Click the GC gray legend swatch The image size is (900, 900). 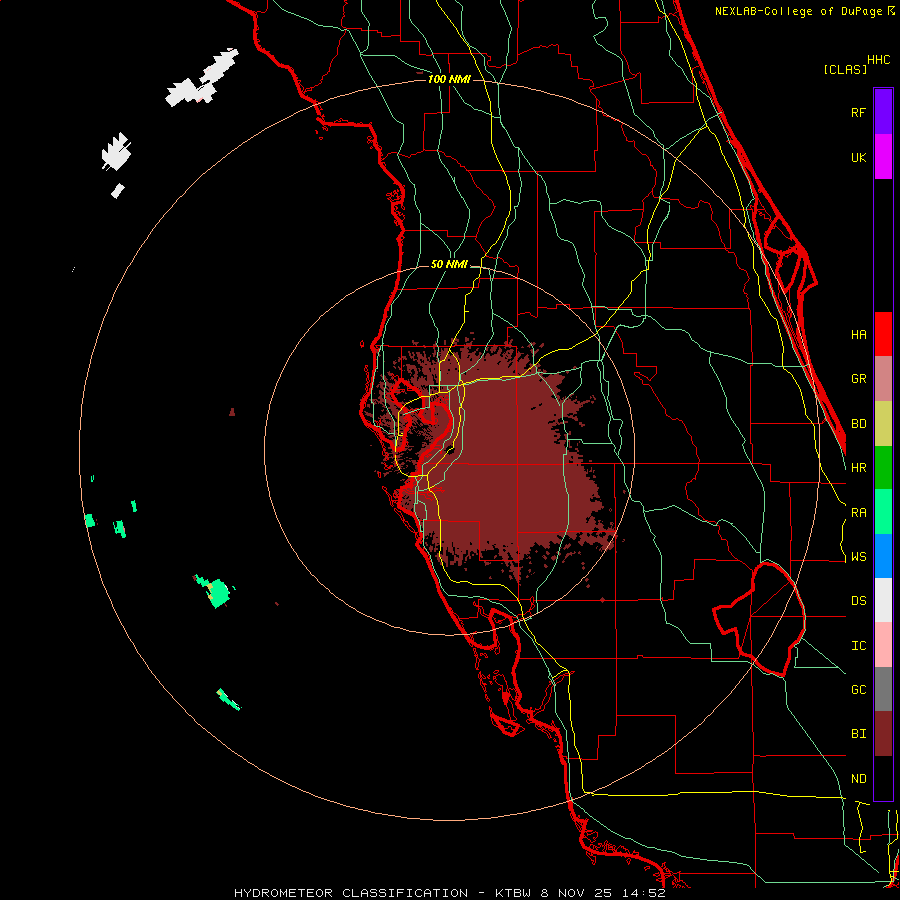point(883,689)
